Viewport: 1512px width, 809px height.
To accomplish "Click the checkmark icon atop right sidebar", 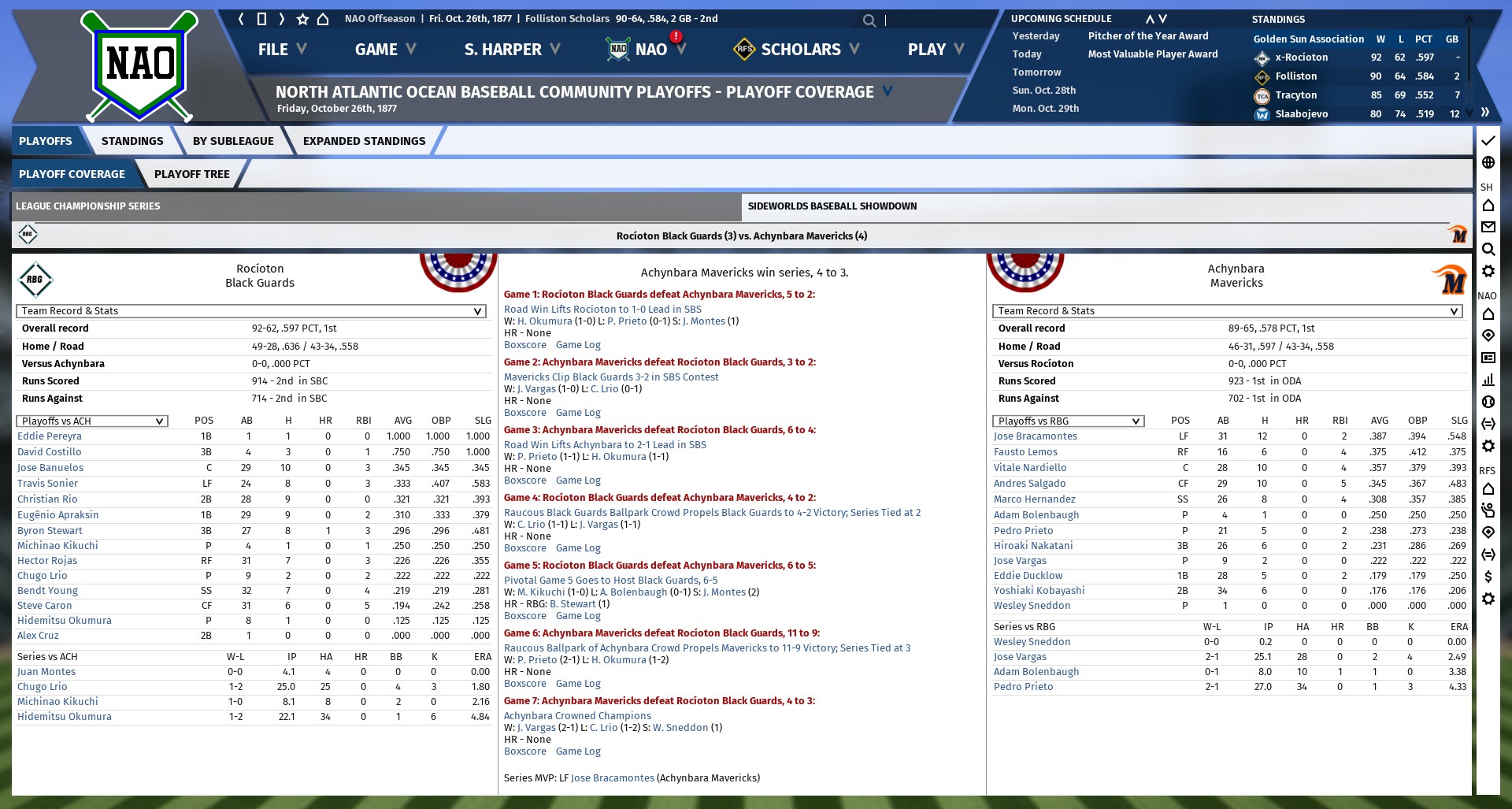I will (x=1488, y=140).
